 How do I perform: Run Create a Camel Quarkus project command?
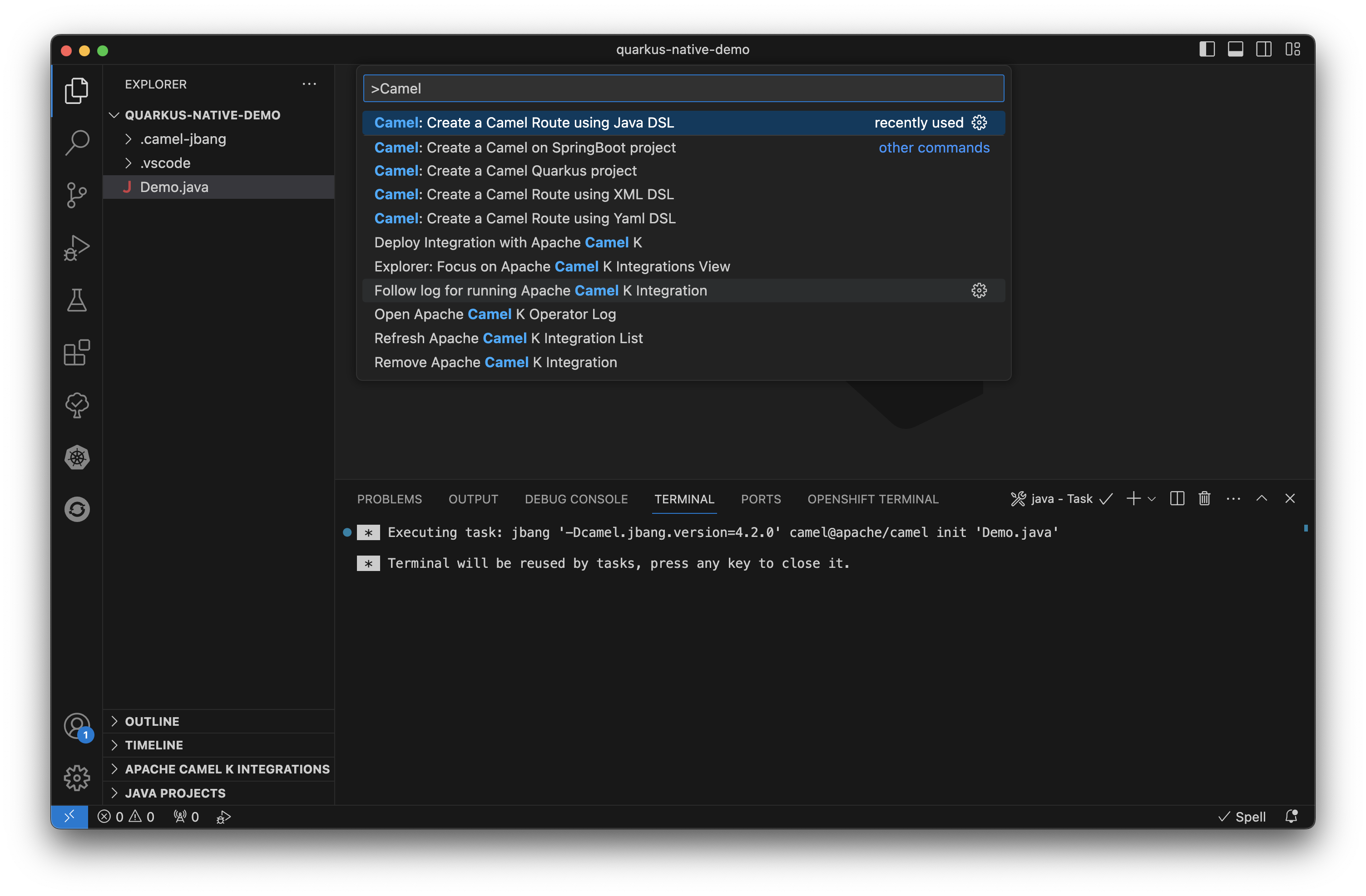[x=505, y=171]
